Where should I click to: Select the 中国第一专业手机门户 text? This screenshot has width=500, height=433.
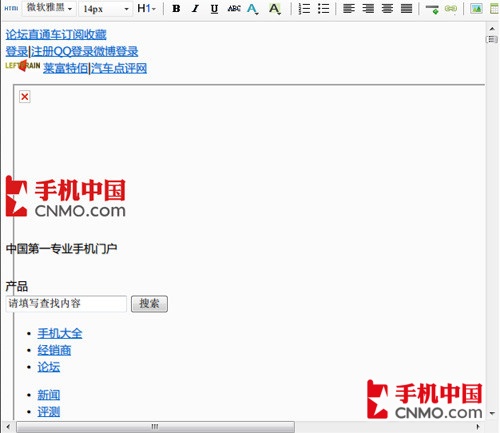point(61,249)
